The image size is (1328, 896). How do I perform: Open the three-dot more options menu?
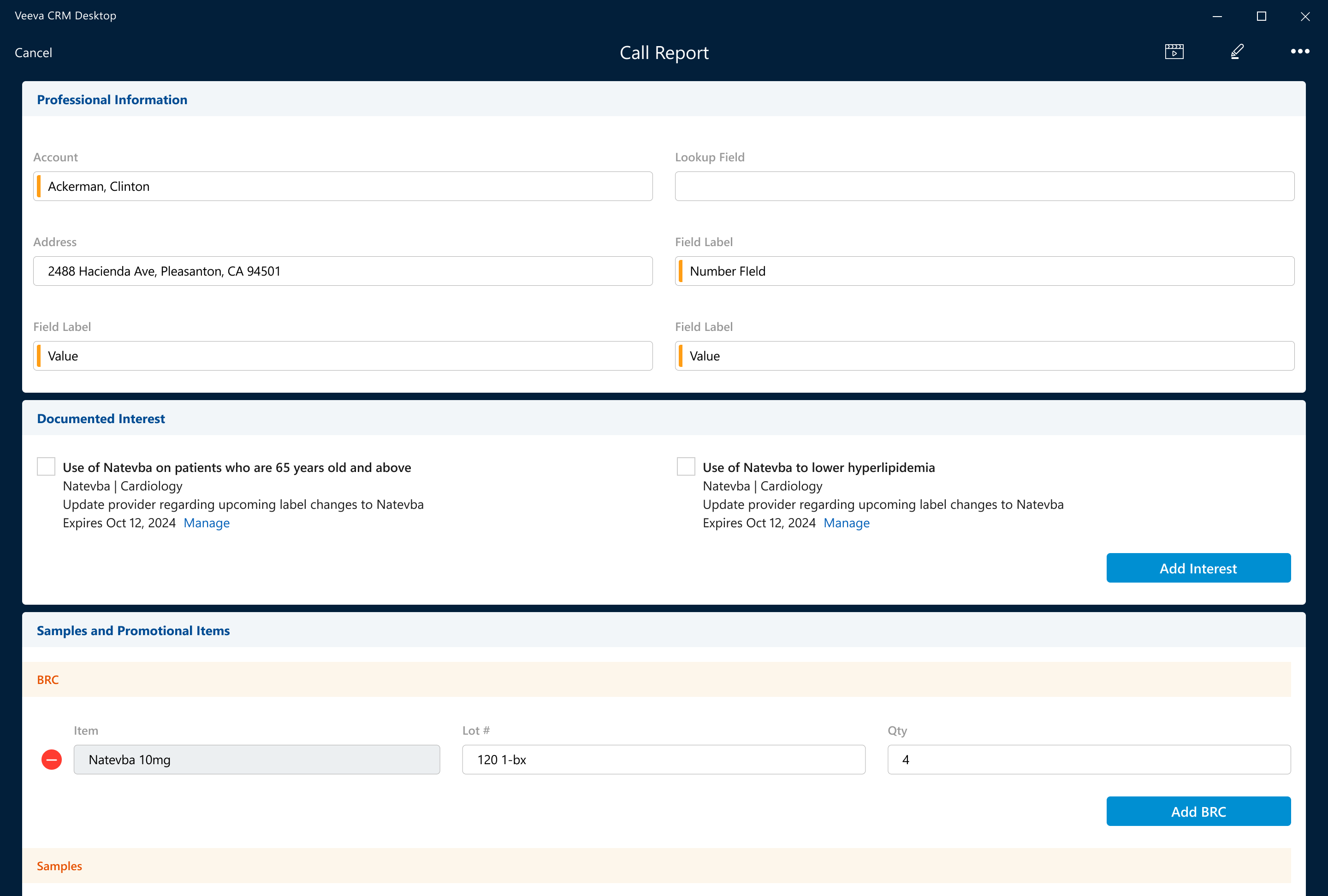(1299, 52)
